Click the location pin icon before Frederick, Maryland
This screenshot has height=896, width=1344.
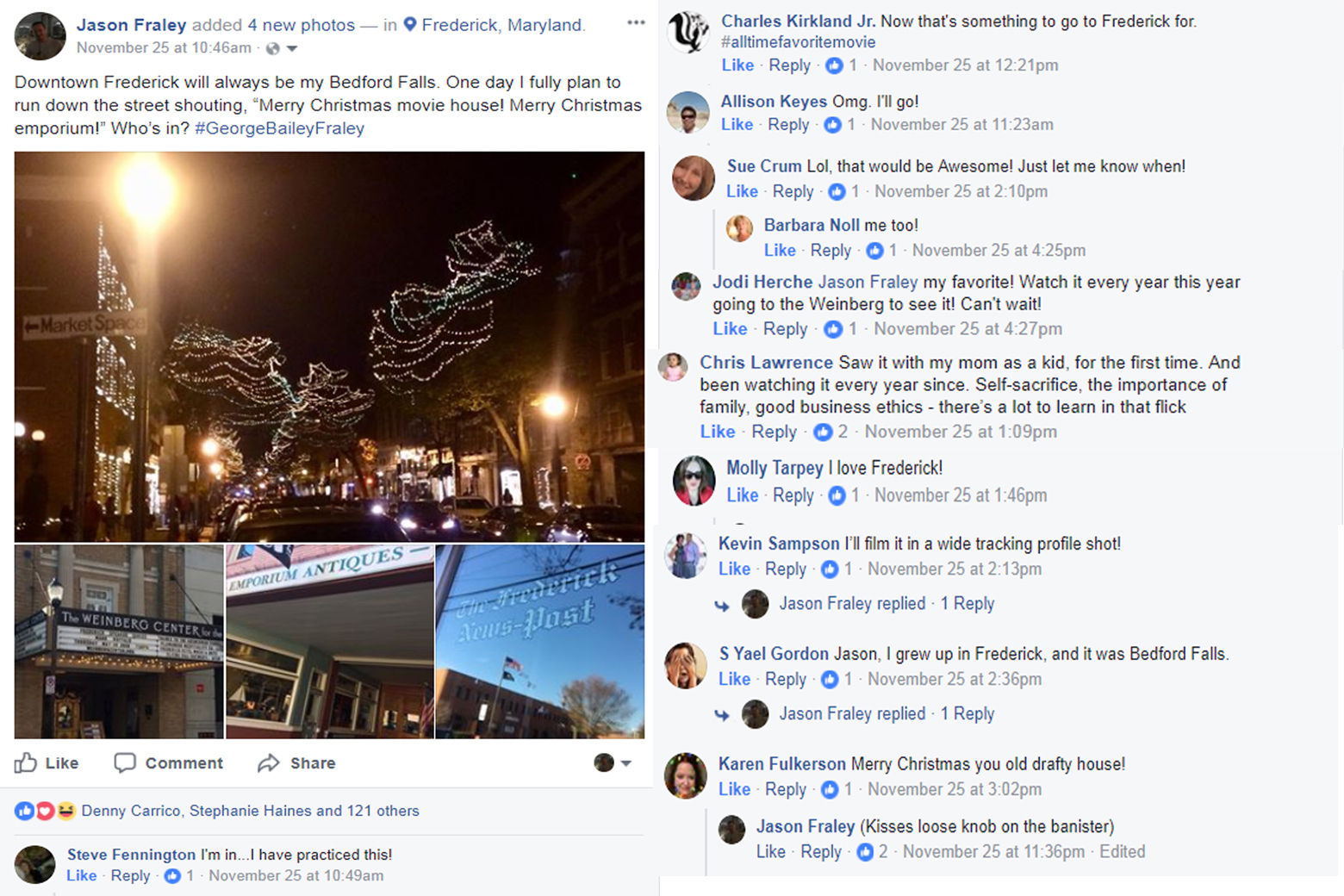(410, 25)
